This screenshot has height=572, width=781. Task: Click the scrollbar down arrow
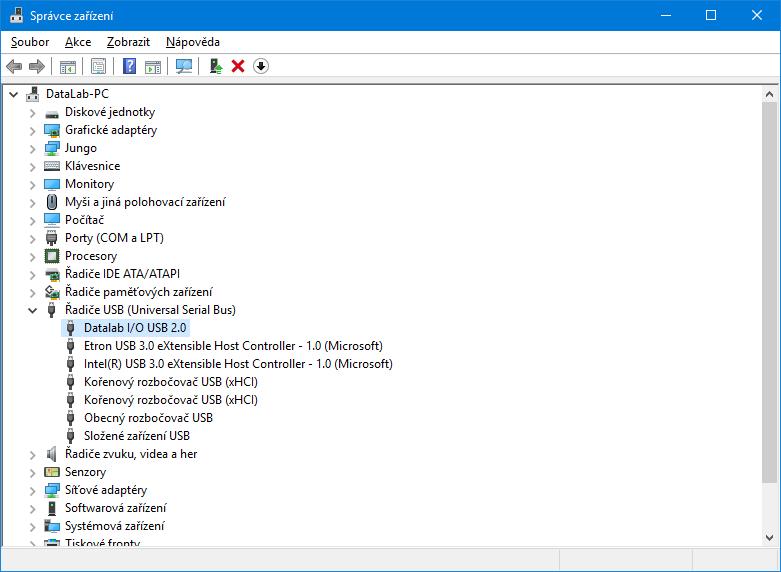[x=769, y=538]
